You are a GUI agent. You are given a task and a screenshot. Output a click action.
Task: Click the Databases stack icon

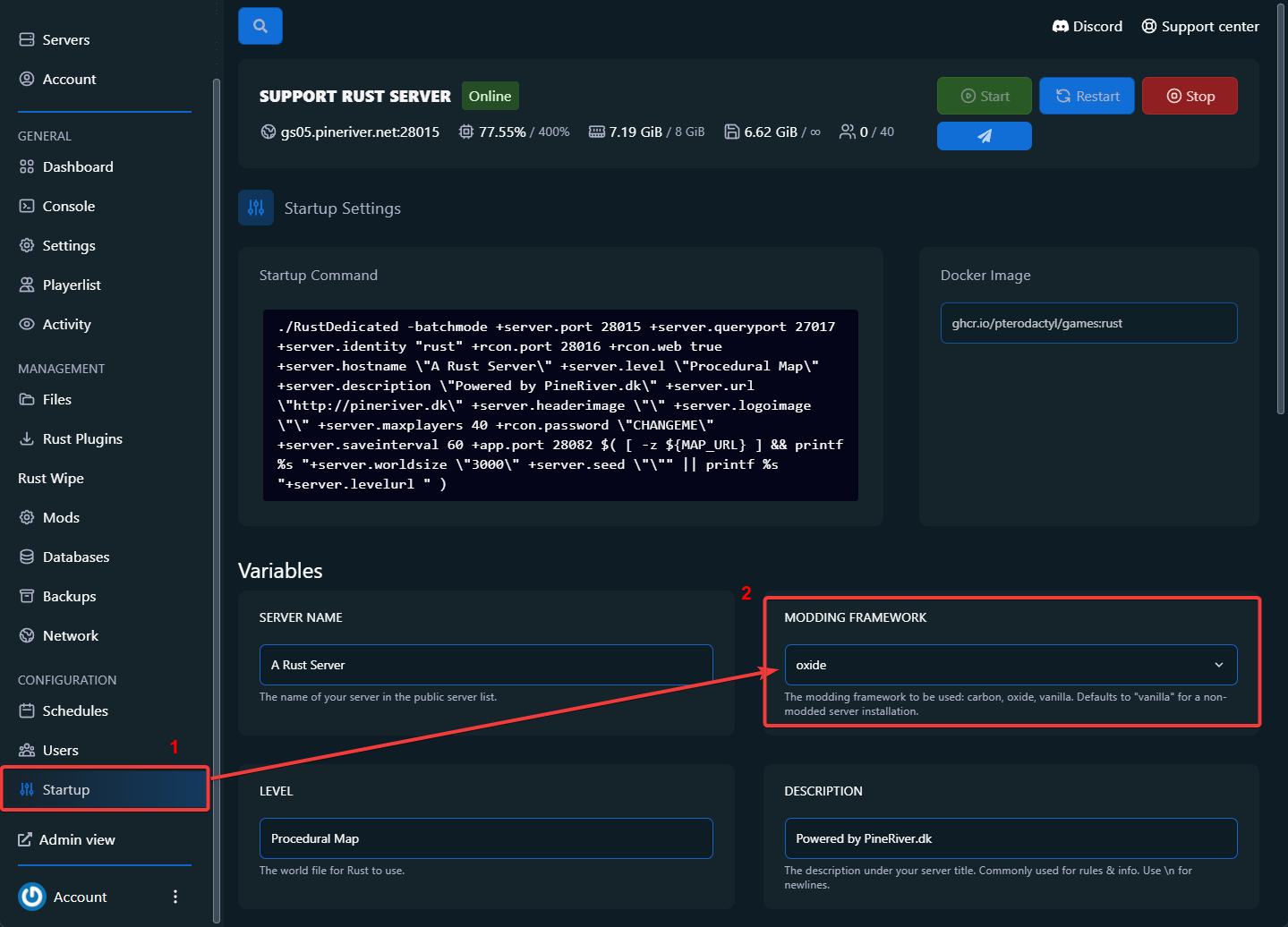pyautogui.click(x=27, y=557)
